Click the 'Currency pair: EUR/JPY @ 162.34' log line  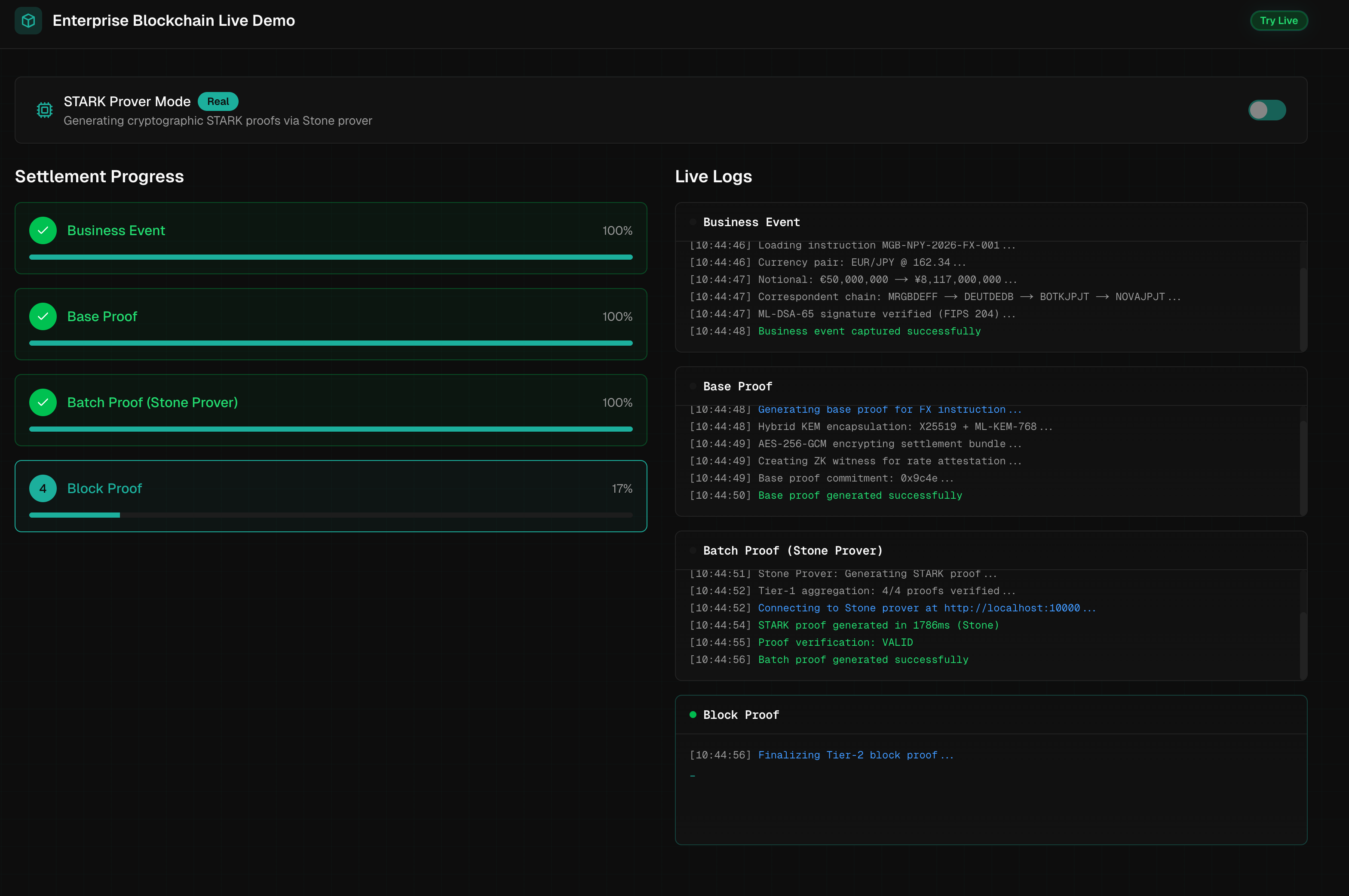pyautogui.click(x=828, y=262)
